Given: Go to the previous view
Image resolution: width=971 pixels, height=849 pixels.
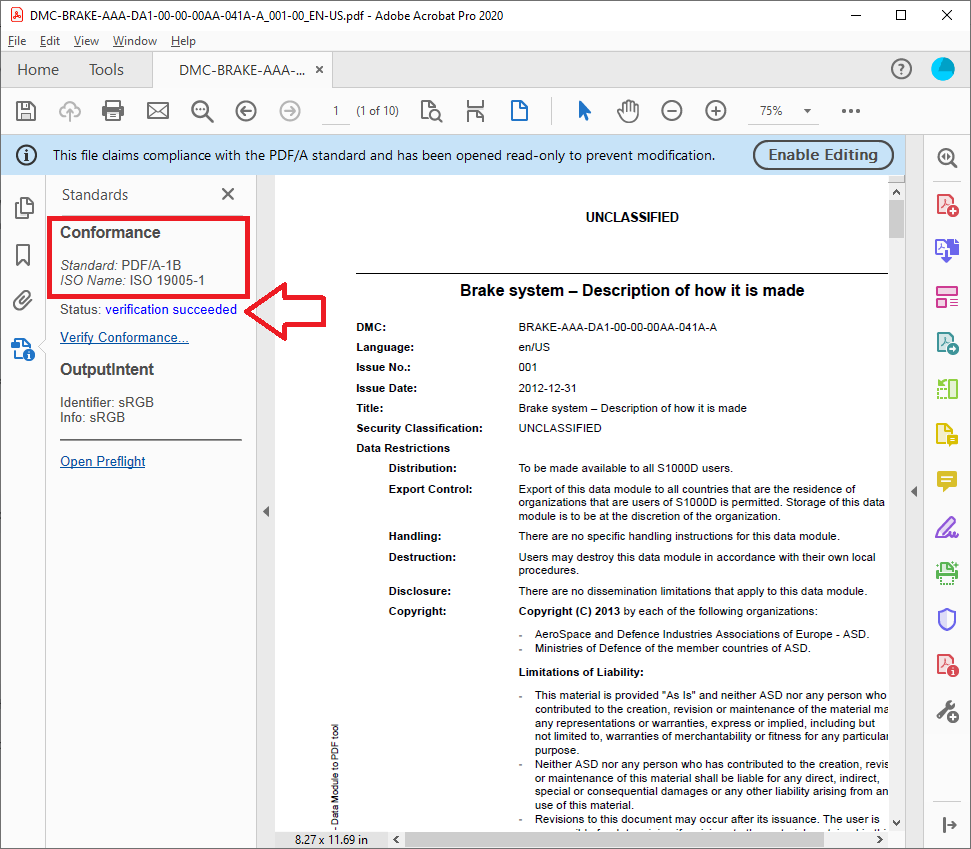Looking at the screenshot, I should [245, 110].
